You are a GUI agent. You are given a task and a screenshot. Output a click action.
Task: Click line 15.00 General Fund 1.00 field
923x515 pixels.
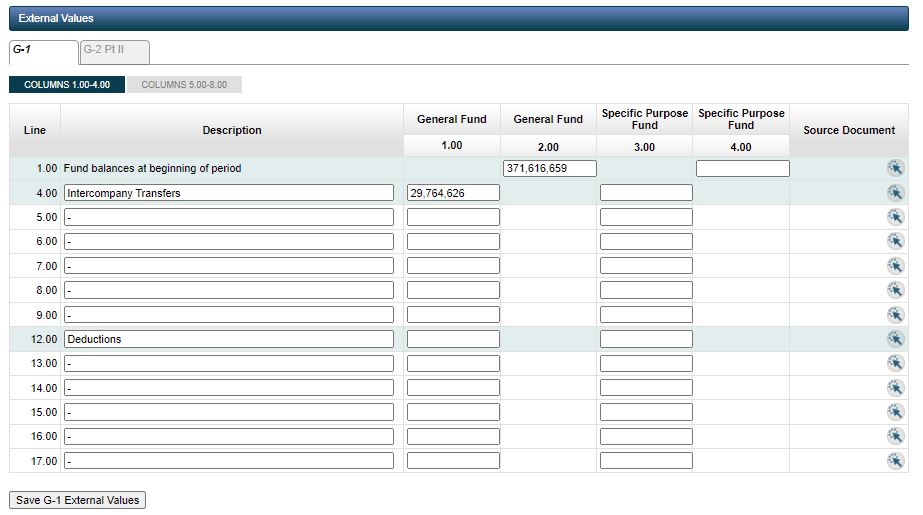pos(453,412)
